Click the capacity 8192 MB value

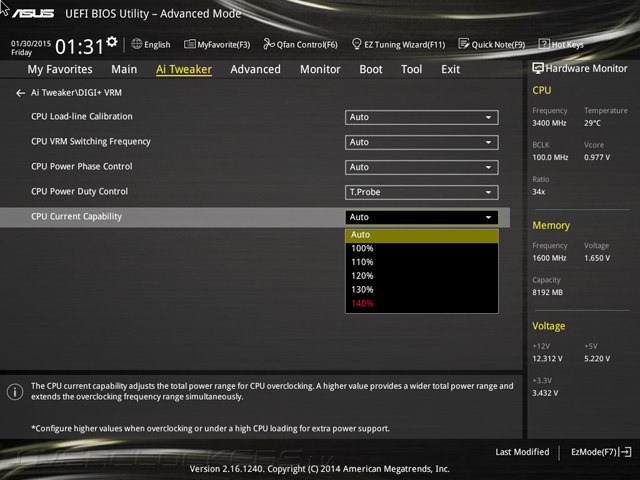547,293
